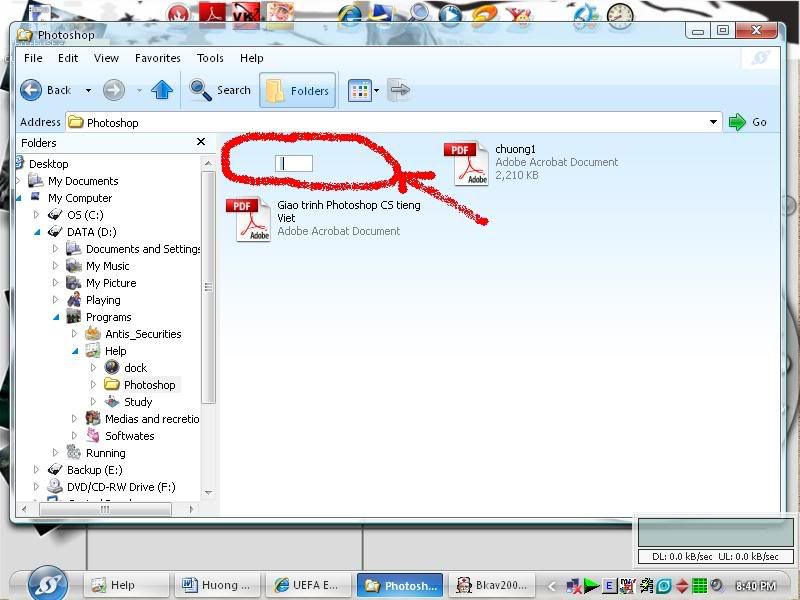Click the dock folder icon
This screenshot has width=800, height=600.
tap(112, 367)
